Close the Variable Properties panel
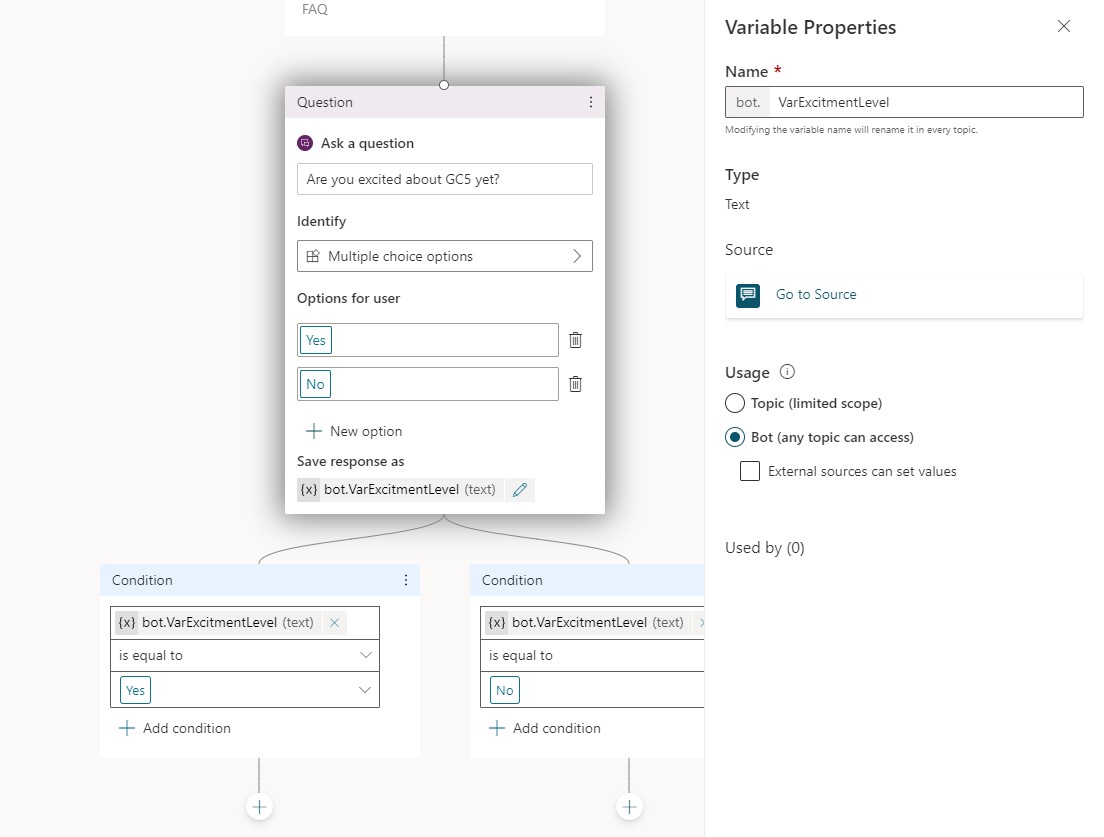The width and height of the screenshot is (1104, 837). [1064, 27]
